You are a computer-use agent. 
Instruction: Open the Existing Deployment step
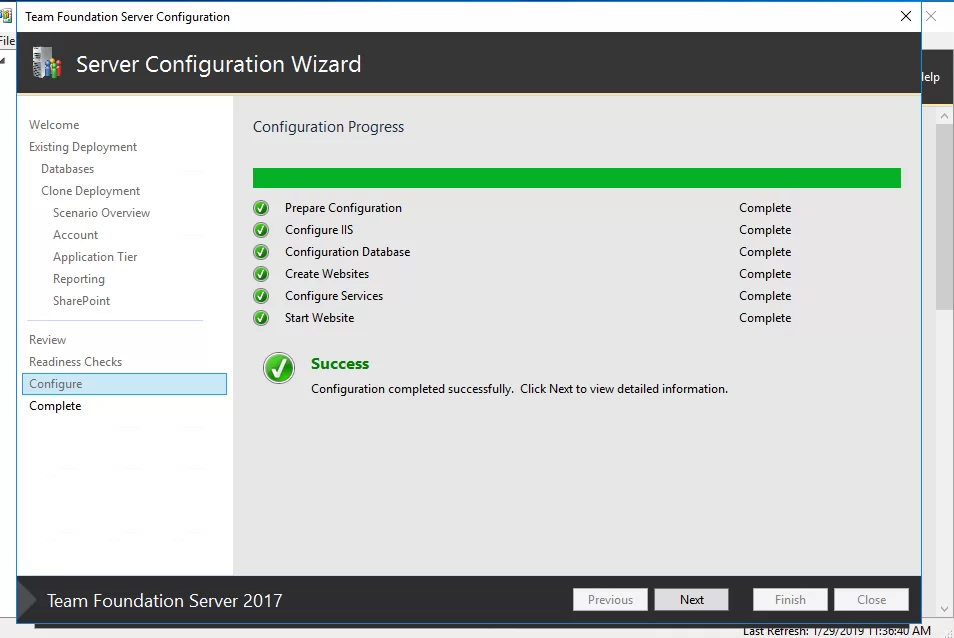[83, 147]
